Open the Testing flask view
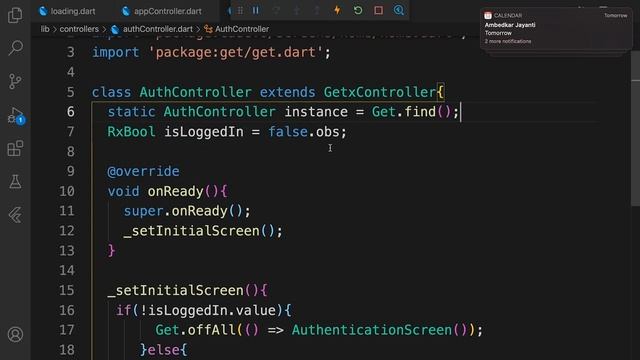640x360 pixels. coord(15,182)
